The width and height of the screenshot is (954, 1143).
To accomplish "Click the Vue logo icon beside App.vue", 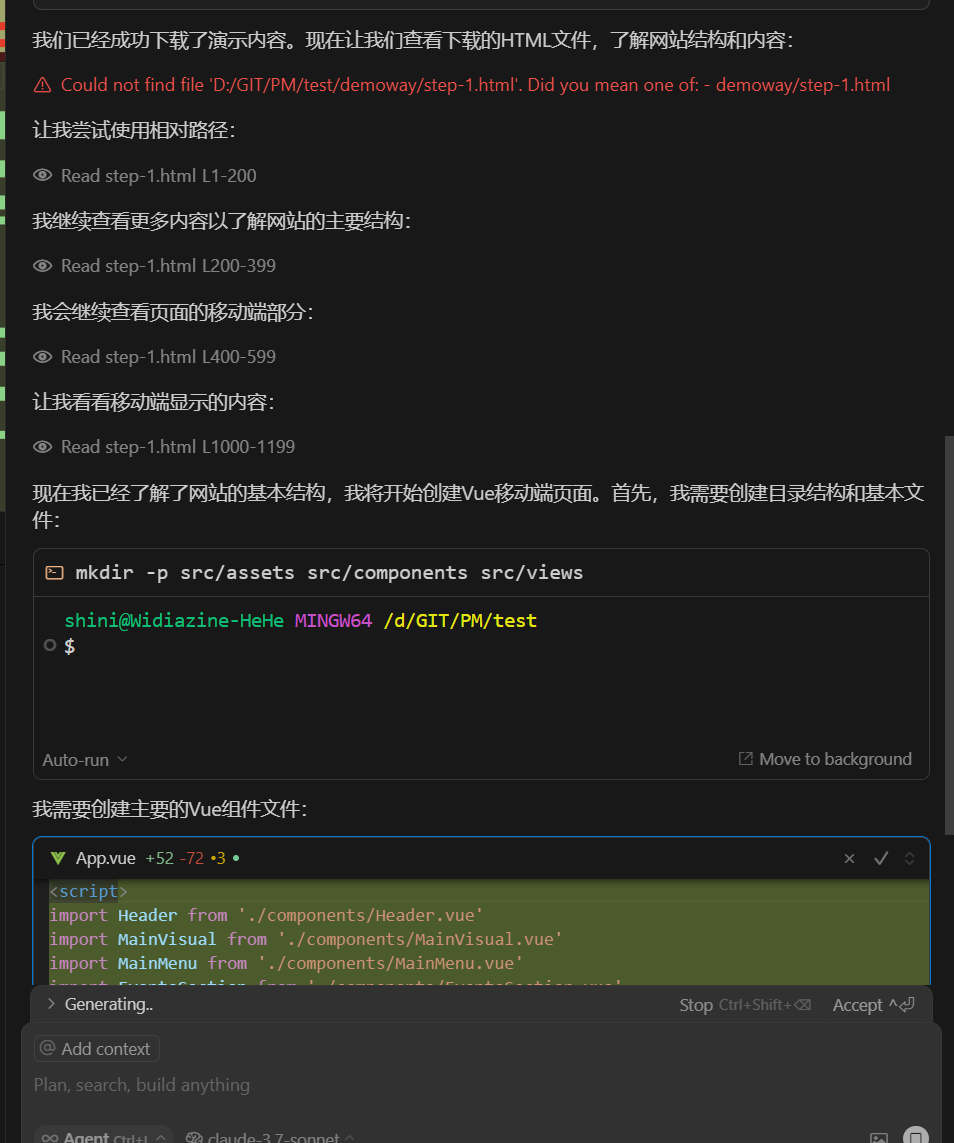I will [58, 858].
